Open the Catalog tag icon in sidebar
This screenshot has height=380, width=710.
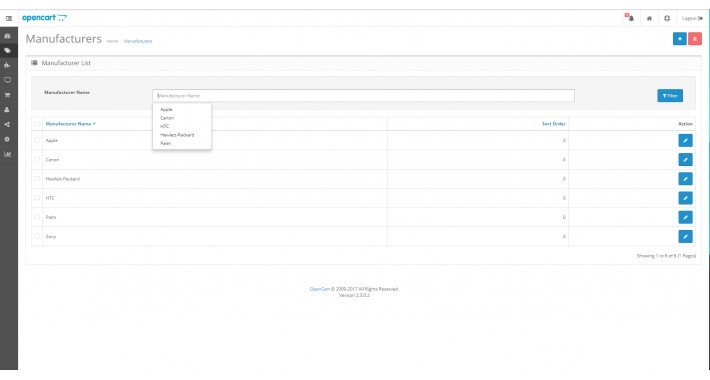point(7,51)
